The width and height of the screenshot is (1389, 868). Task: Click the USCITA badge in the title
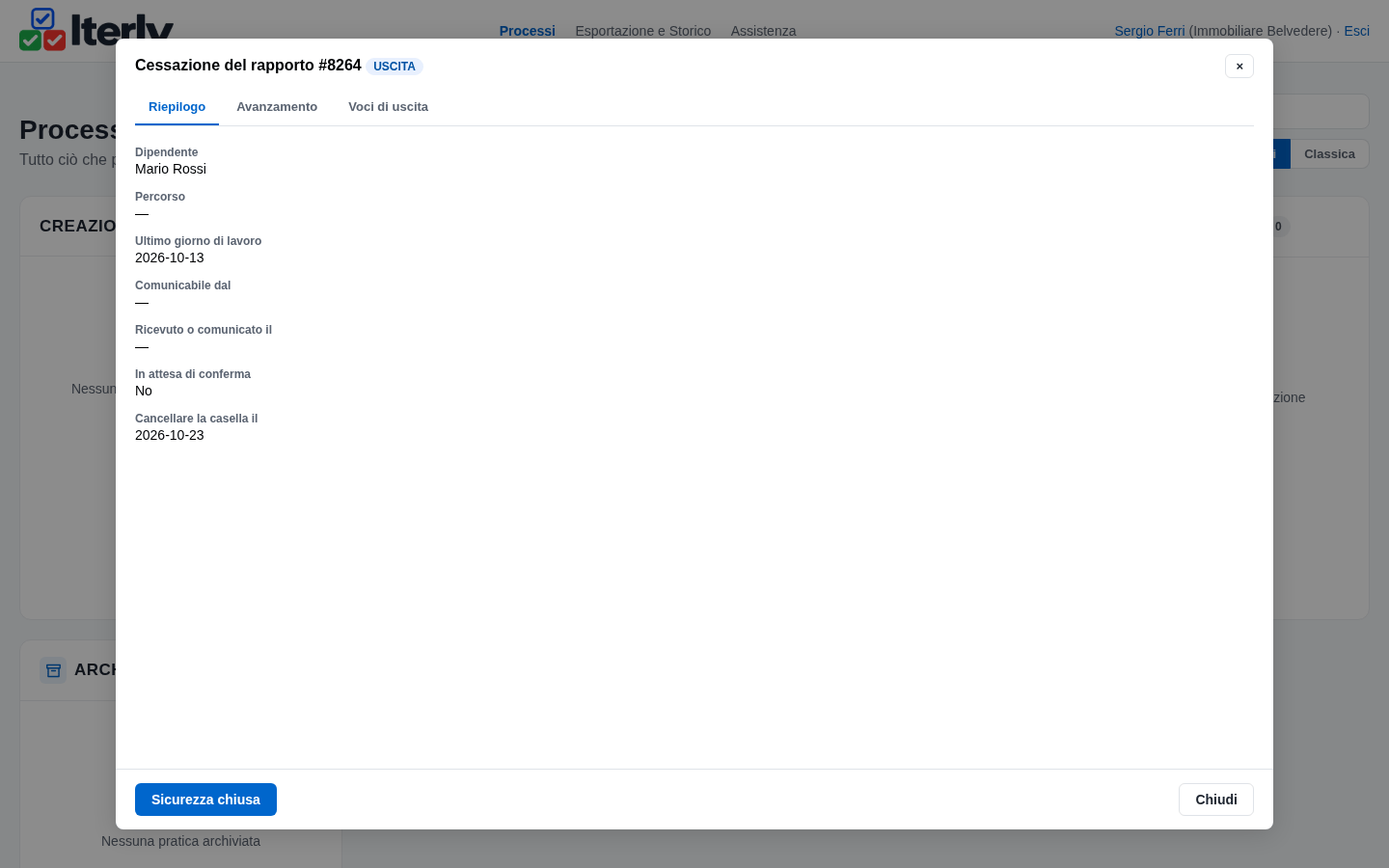395,67
